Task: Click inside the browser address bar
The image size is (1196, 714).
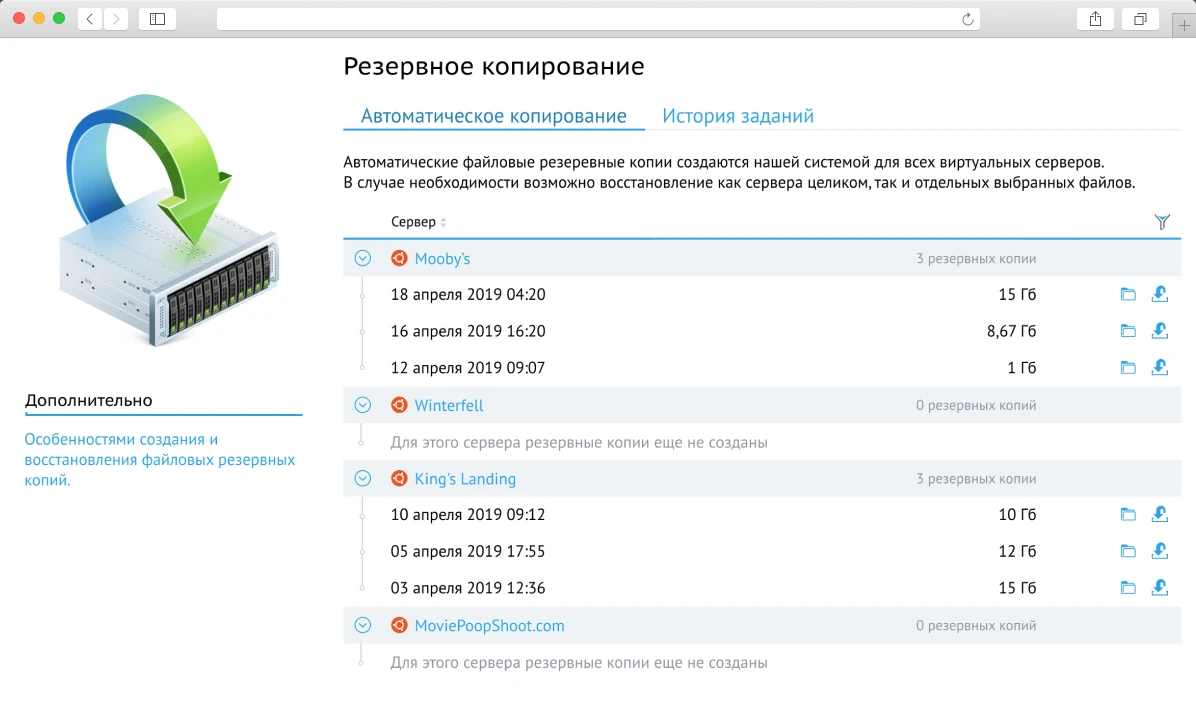Action: pos(600,17)
